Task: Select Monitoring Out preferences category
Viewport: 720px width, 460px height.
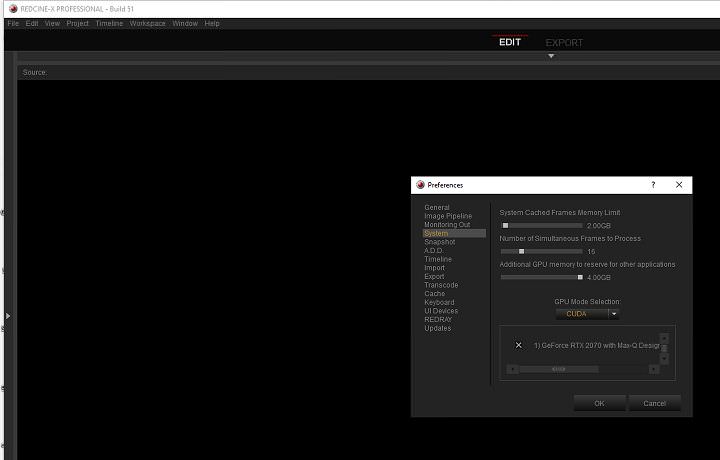Action: click(x=447, y=224)
